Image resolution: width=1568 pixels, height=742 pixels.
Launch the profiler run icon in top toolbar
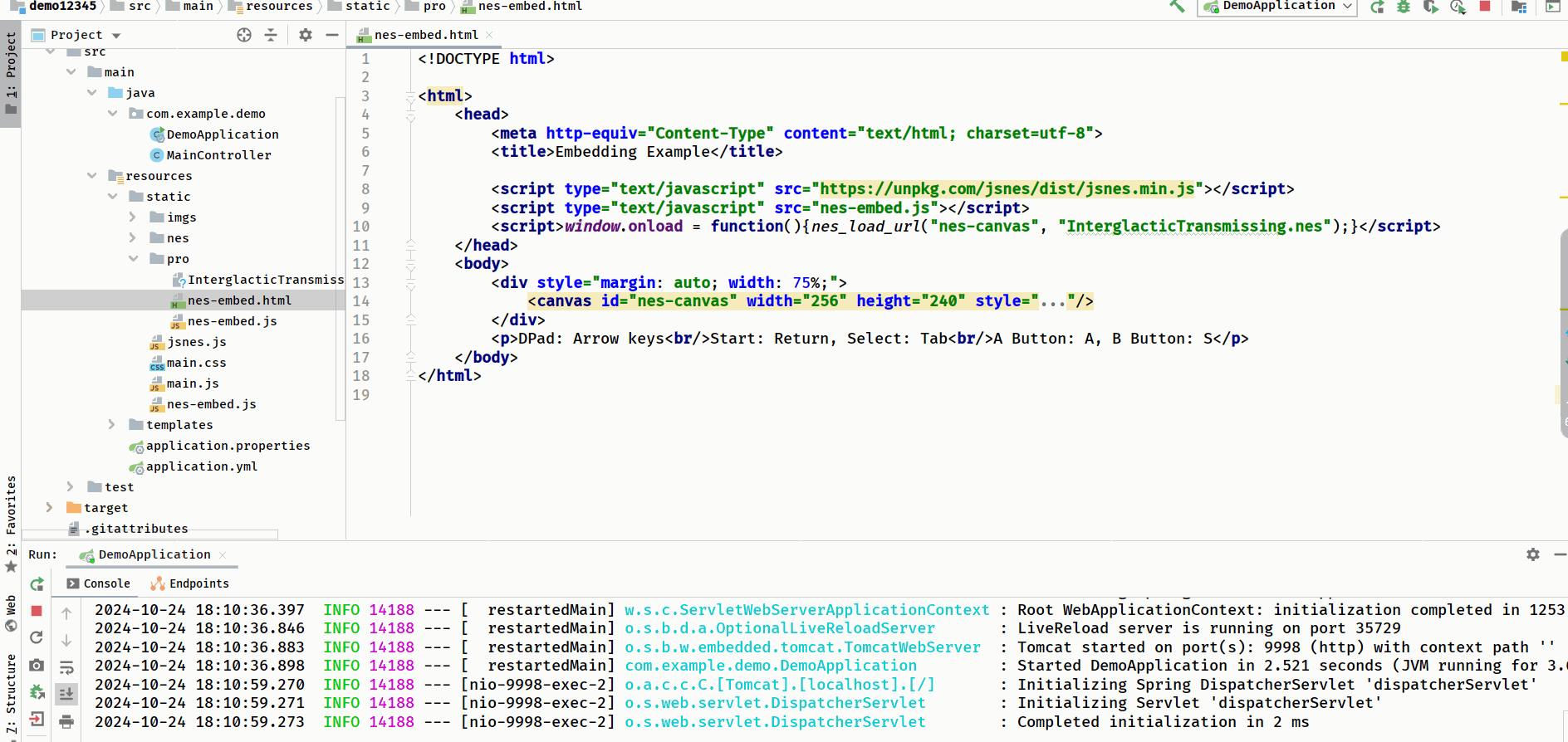point(1458,7)
